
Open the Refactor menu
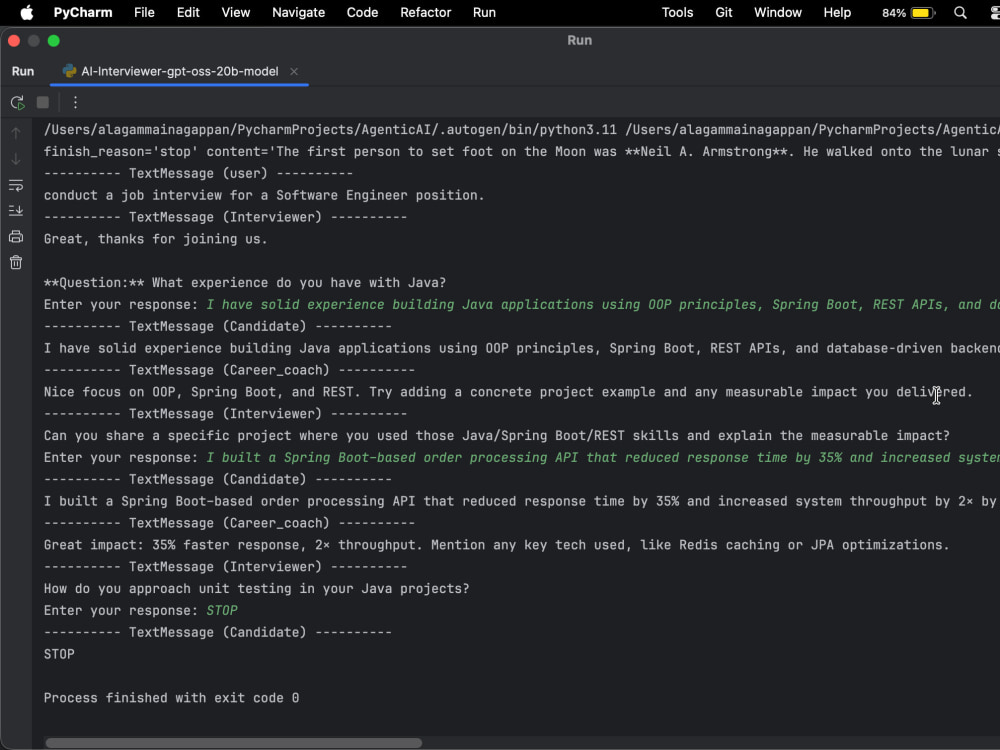(x=425, y=12)
